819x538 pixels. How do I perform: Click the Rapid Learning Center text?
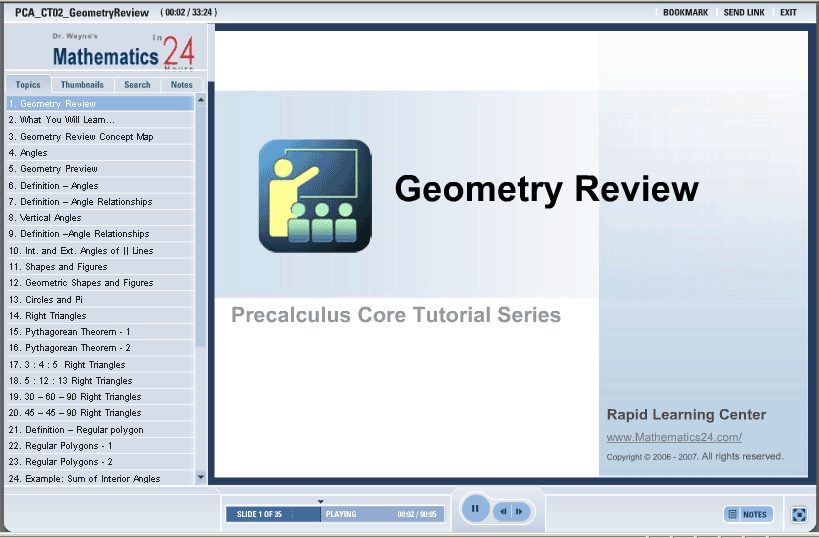tap(686, 415)
